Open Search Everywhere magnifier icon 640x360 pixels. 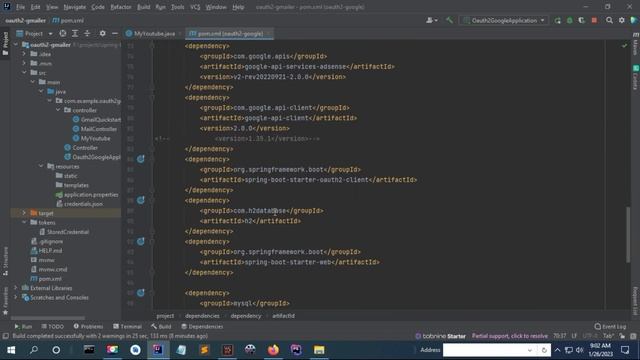point(609,20)
